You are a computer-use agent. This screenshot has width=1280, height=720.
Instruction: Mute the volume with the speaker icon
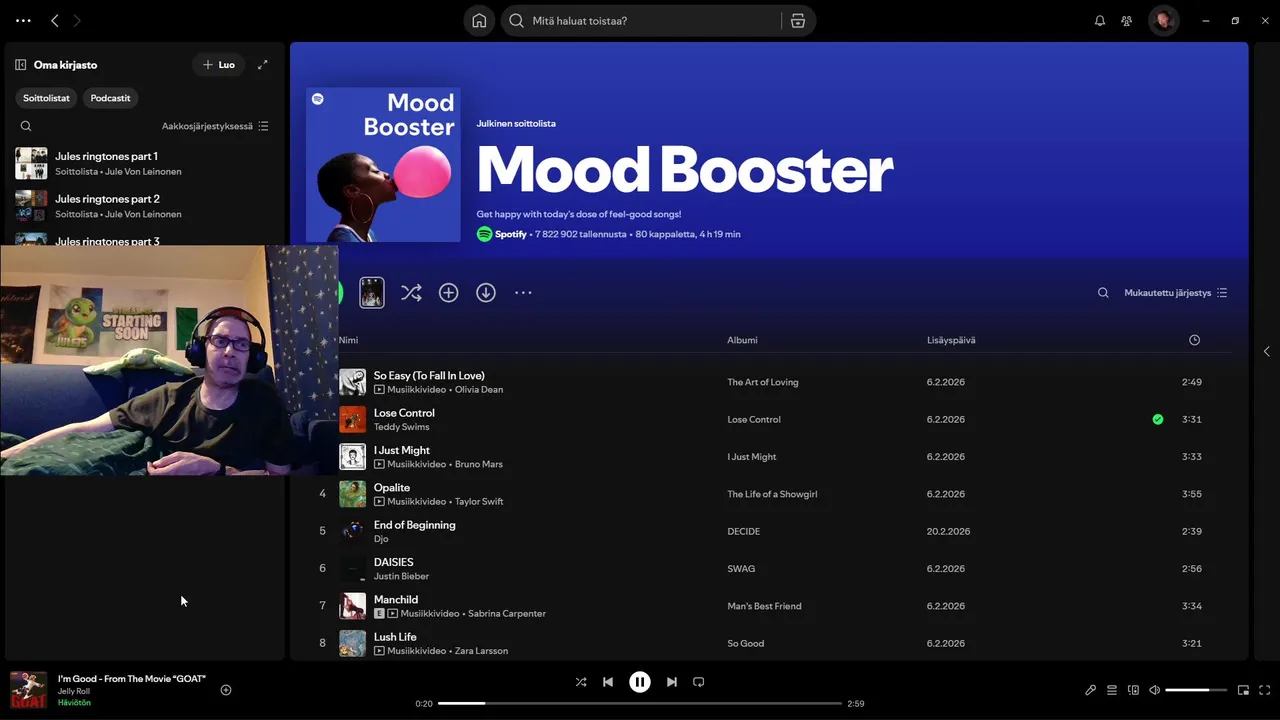(x=1154, y=690)
